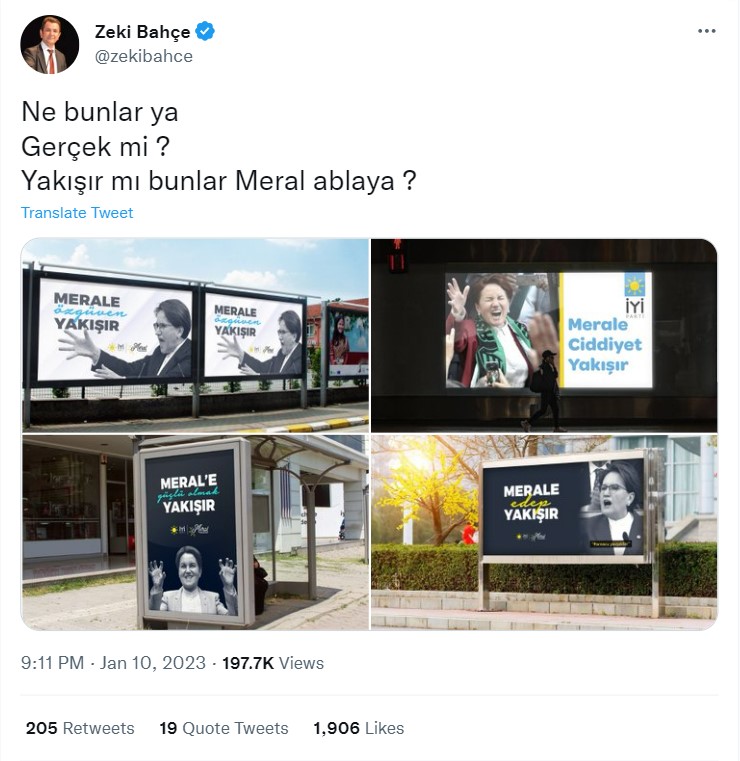
Task: Show the 1,906 Likes list
Action: pyautogui.click(x=359, y=728)
